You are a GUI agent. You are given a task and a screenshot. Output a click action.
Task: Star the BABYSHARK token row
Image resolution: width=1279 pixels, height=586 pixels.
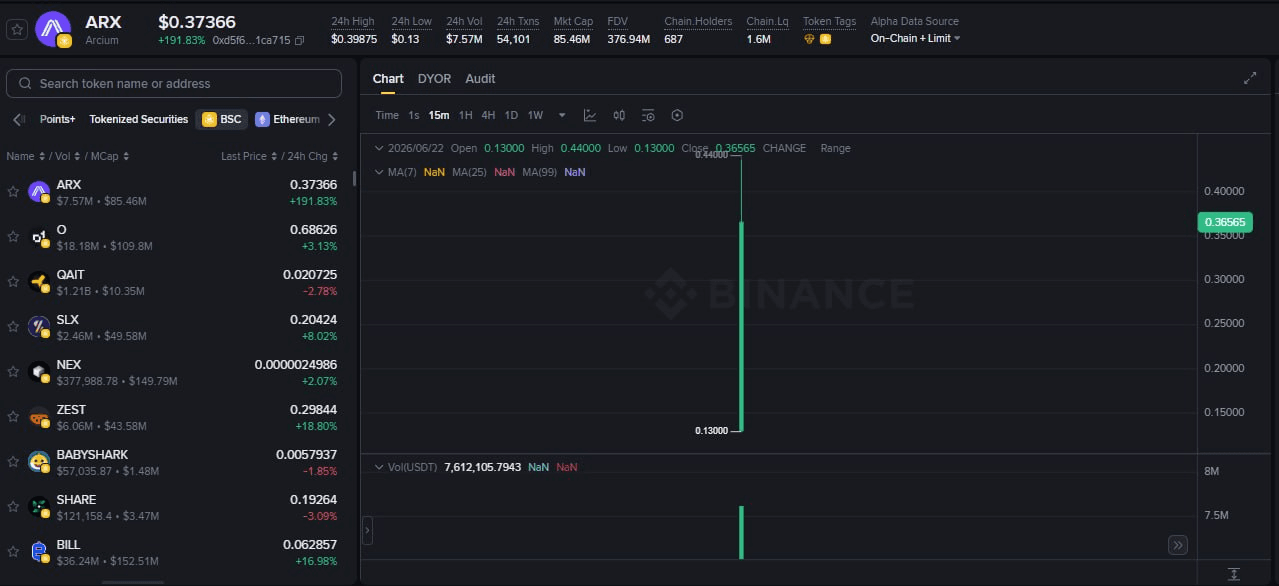[13, 462]
